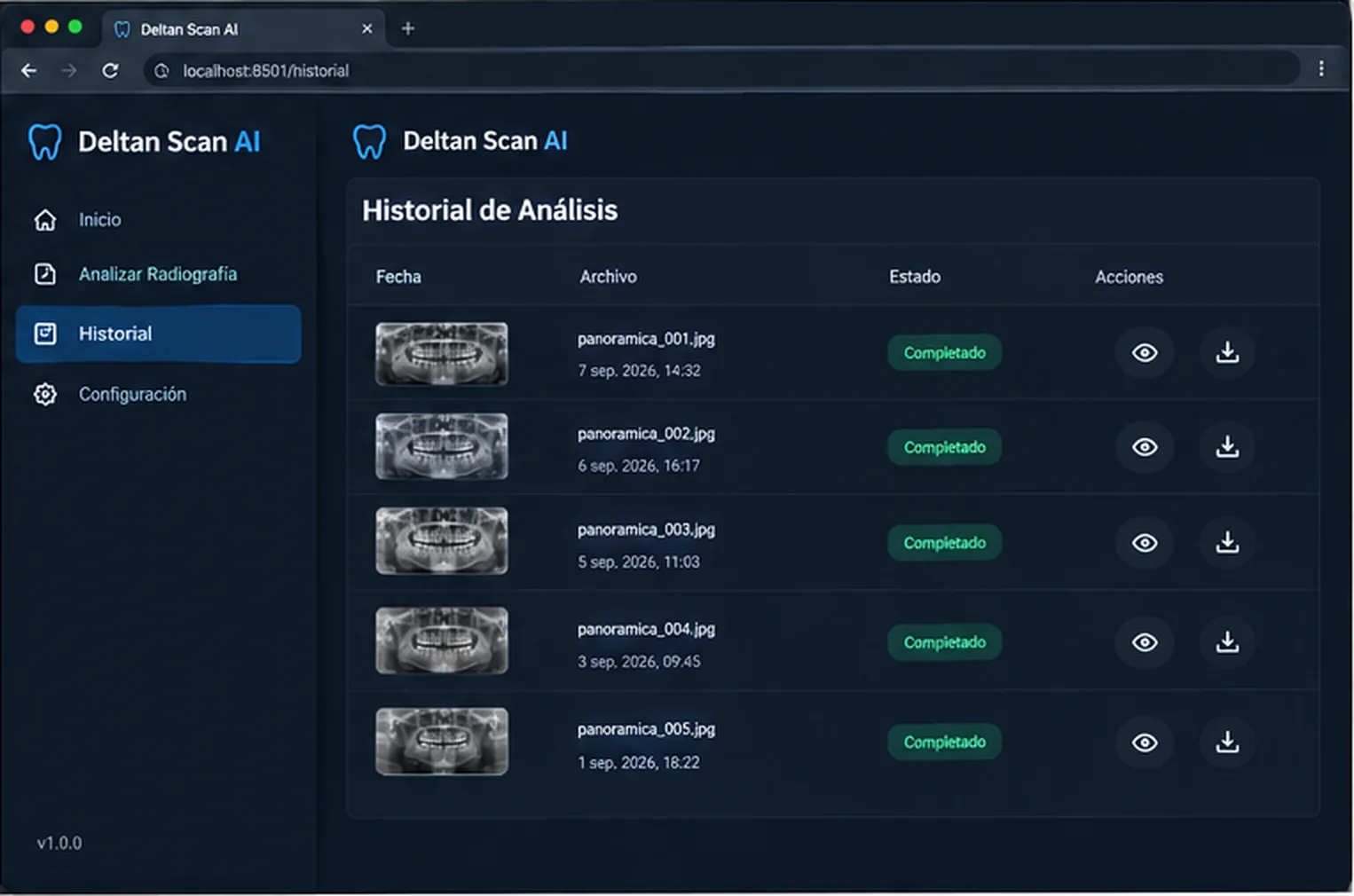Screen dimensions: 1354x896
Task: Open the Configuración menu item
Action: tap(158, 395)
